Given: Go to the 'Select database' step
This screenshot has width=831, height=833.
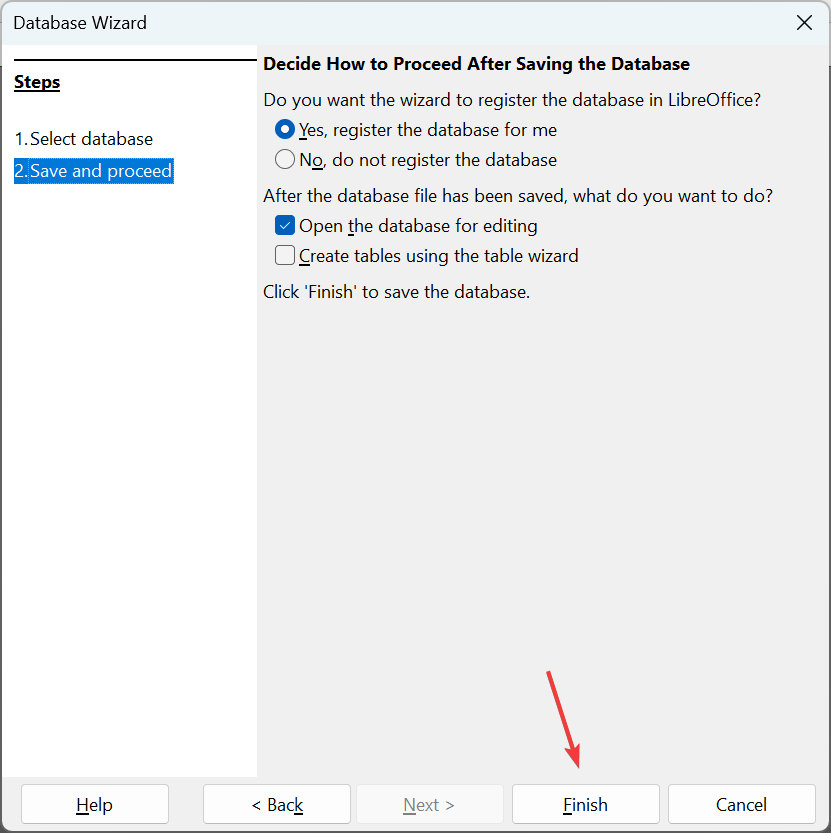Looking at the screenshot, I should click(83, 139).
